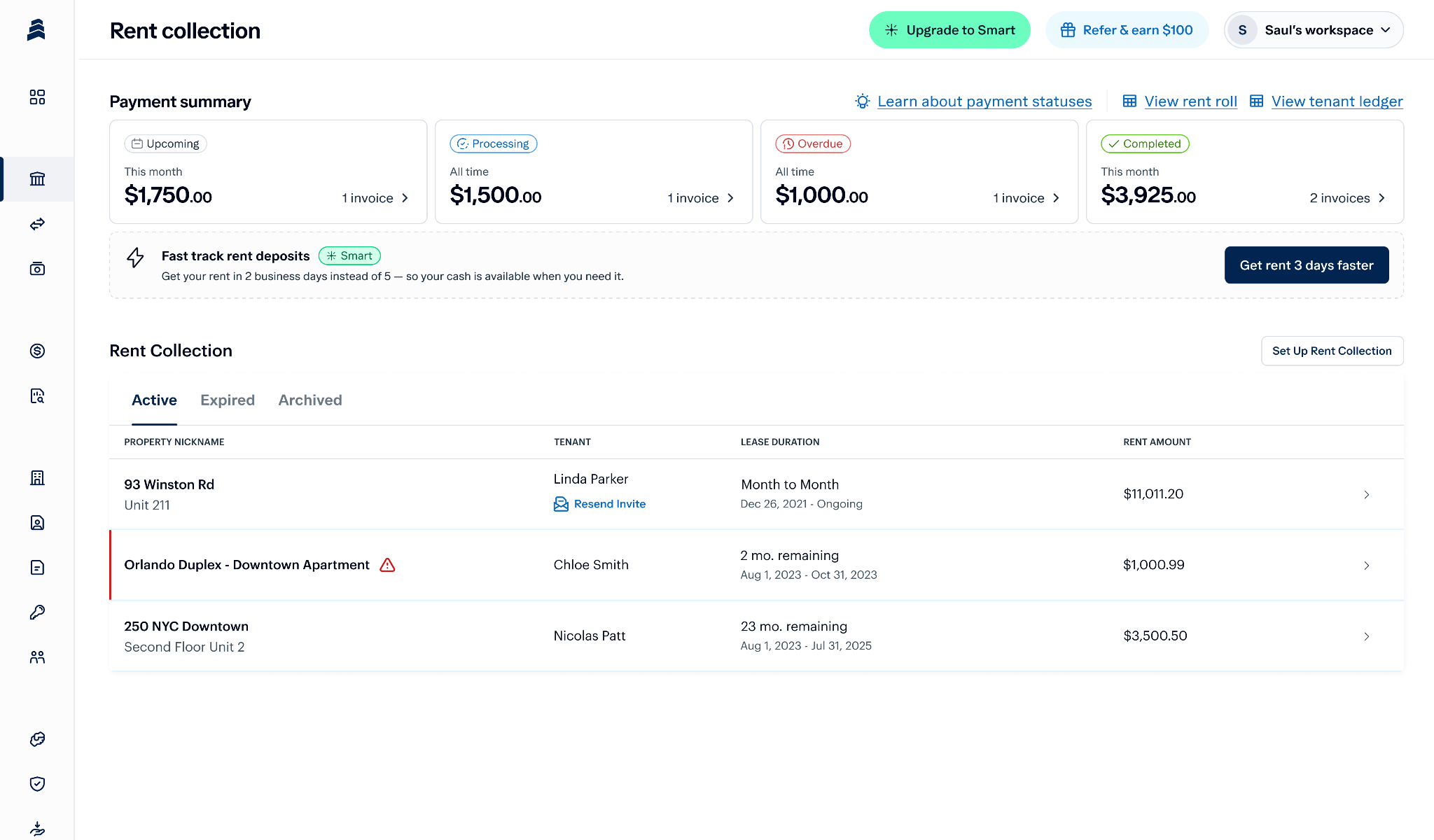Click the office building sidebar icon
This screenshot has width=1434, height=840.
pyautogui.click(x=37, y=478)
